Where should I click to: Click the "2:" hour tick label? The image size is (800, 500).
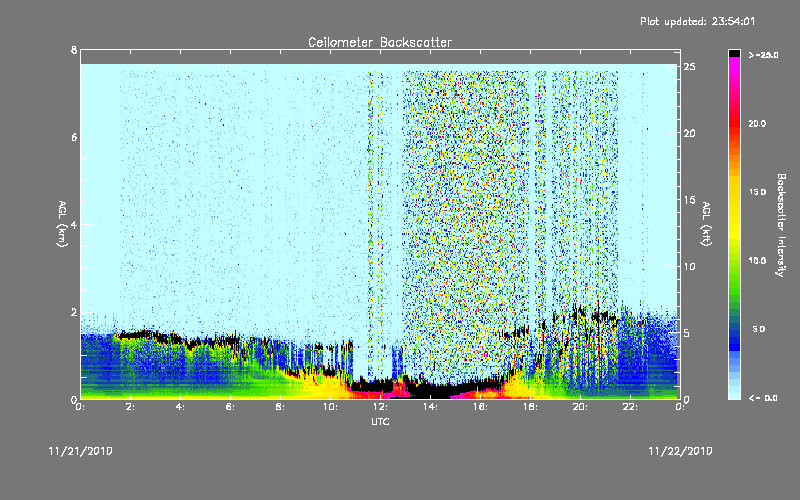pyautogui.click(x=131, y=407)
